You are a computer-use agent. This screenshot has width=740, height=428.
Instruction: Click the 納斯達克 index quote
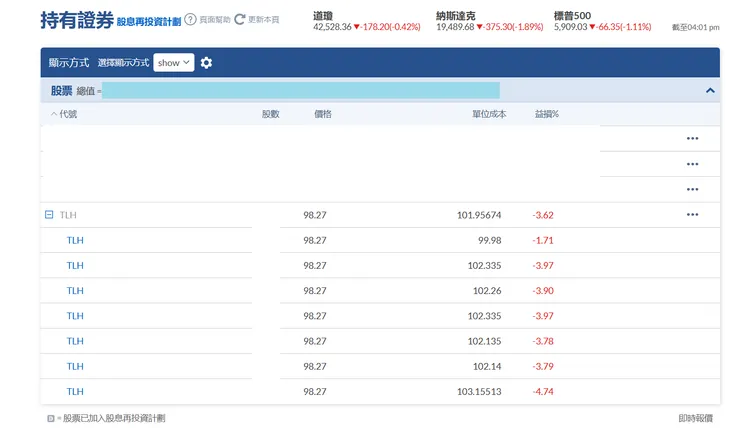coord(489,21)
